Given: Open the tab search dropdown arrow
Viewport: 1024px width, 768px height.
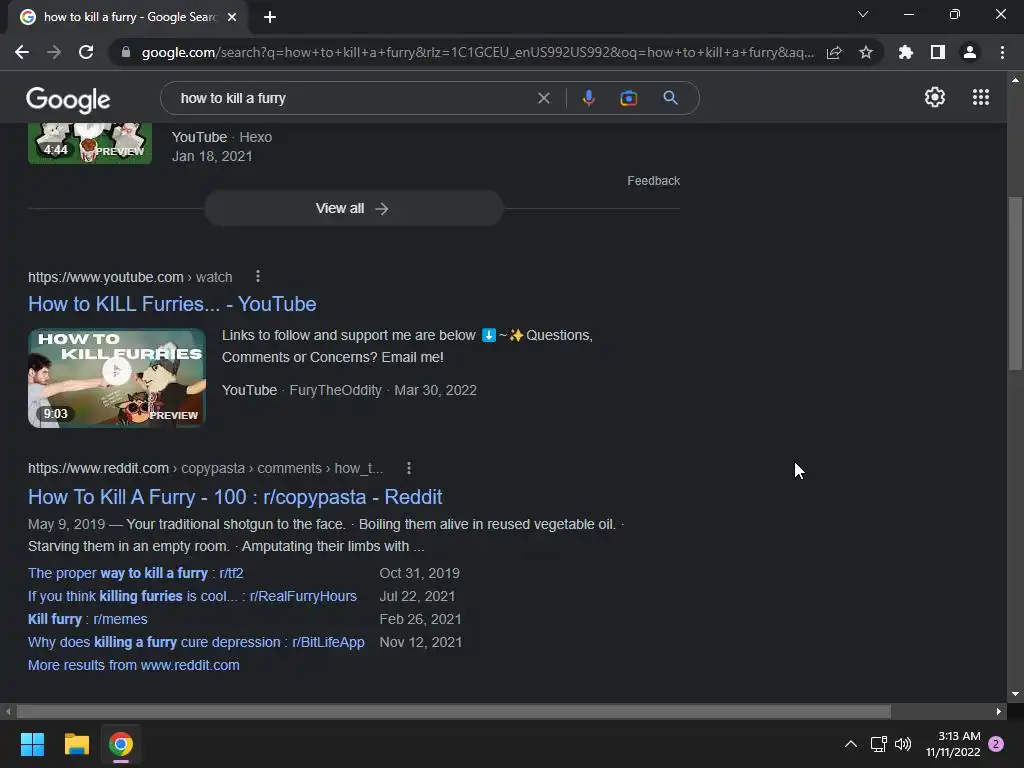Looking at the screenshot, I should (863, 14).
